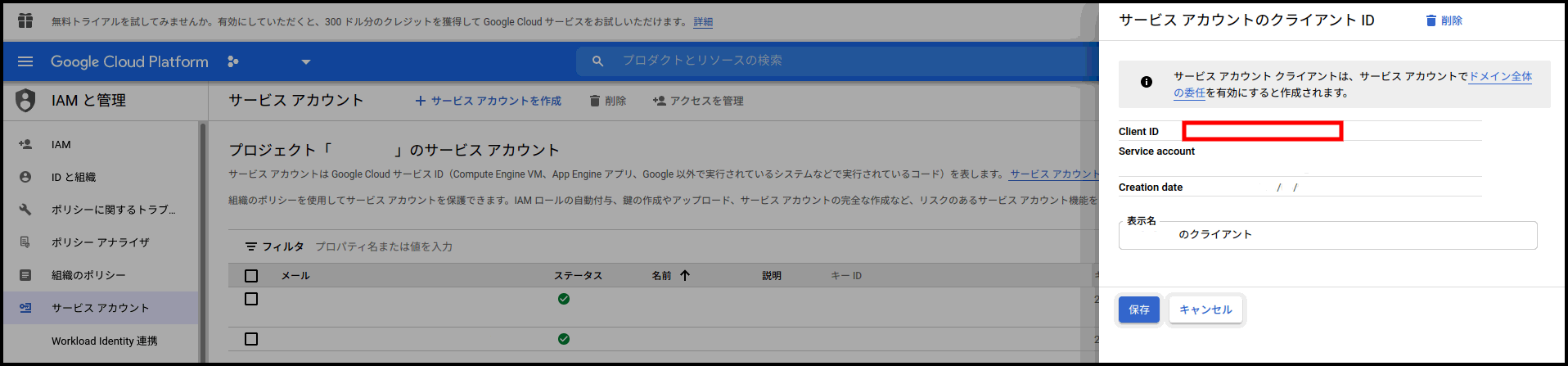This screenshot has height=366, width=1568.
Task: Open ポリシー アナライザ sidebar item
Action: pos(101,242)
